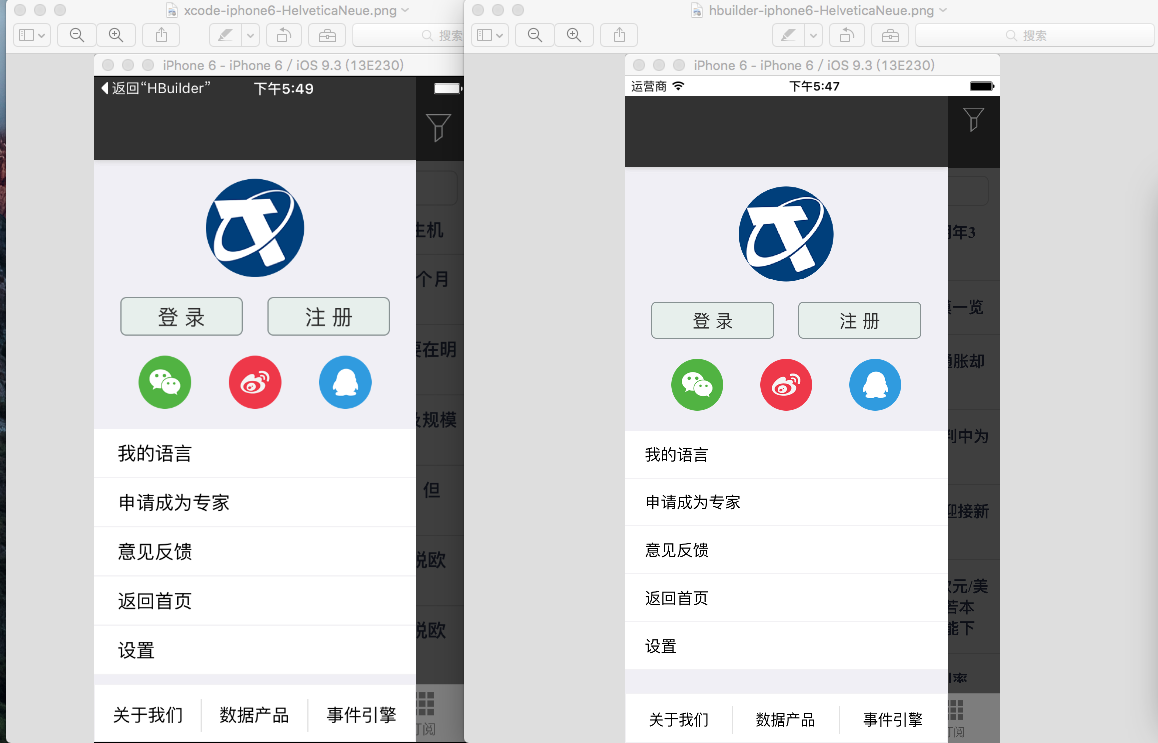Open 事件引擎 tab in right simulator
The height and width of the screenshot is (743, 1158).
[893, 719]
